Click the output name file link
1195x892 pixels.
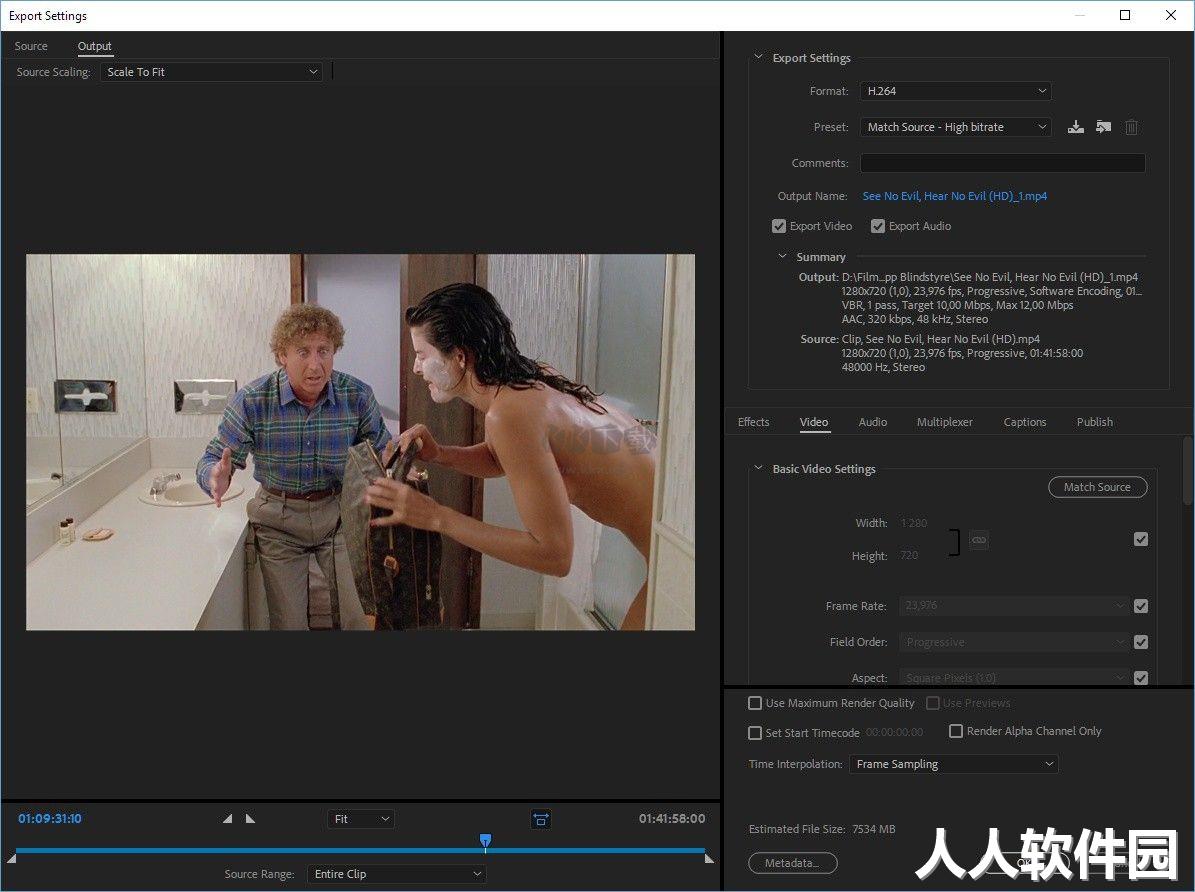(x=954, y=197)
